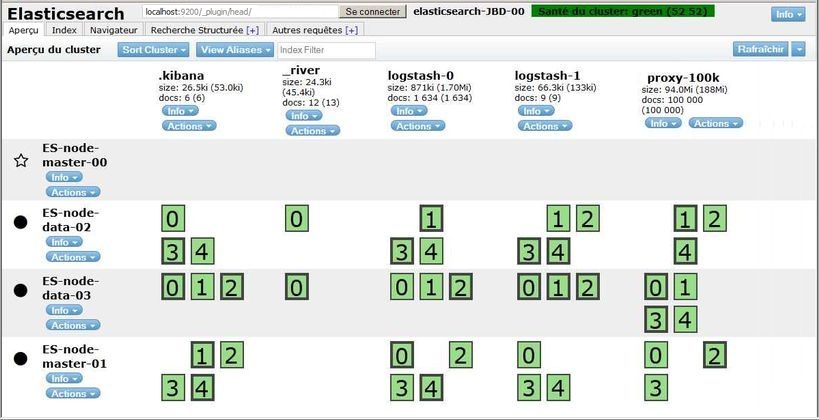The height and width of the screenshot is (420, 819).
Task: Click the black circle icon beside ES-node-master-01
Action: coord(20,359)
